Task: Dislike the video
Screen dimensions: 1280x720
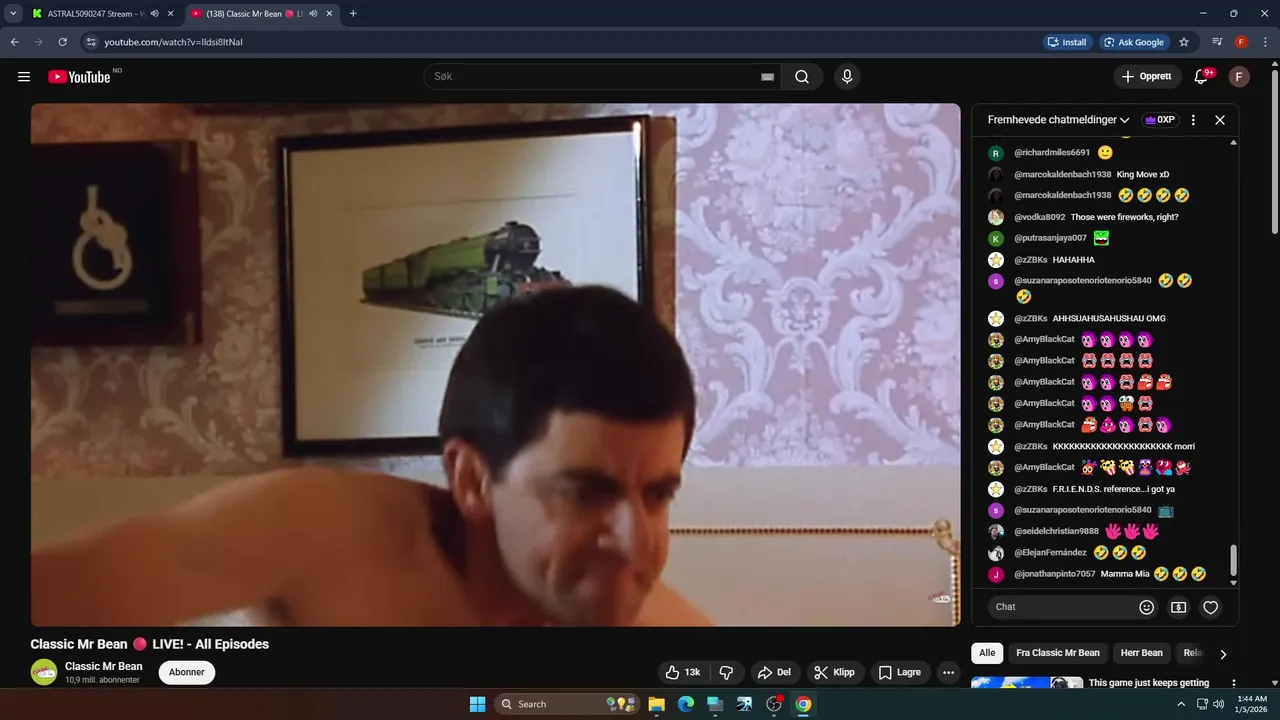Action: click(727, 672)
